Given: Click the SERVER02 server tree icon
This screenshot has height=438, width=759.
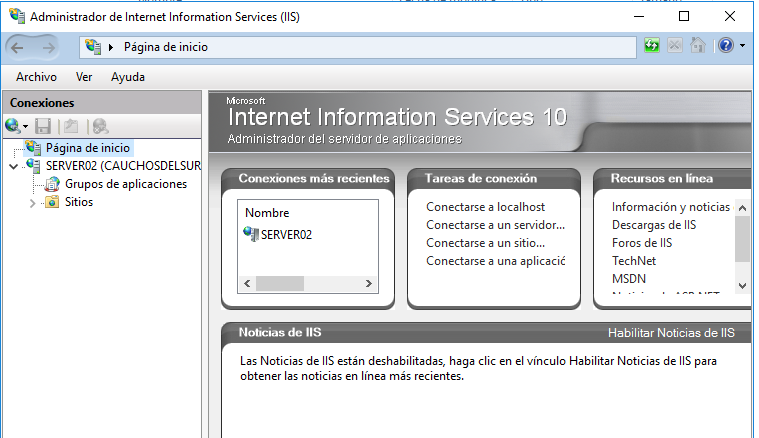Looking at the screenshot, I should 33,166.
